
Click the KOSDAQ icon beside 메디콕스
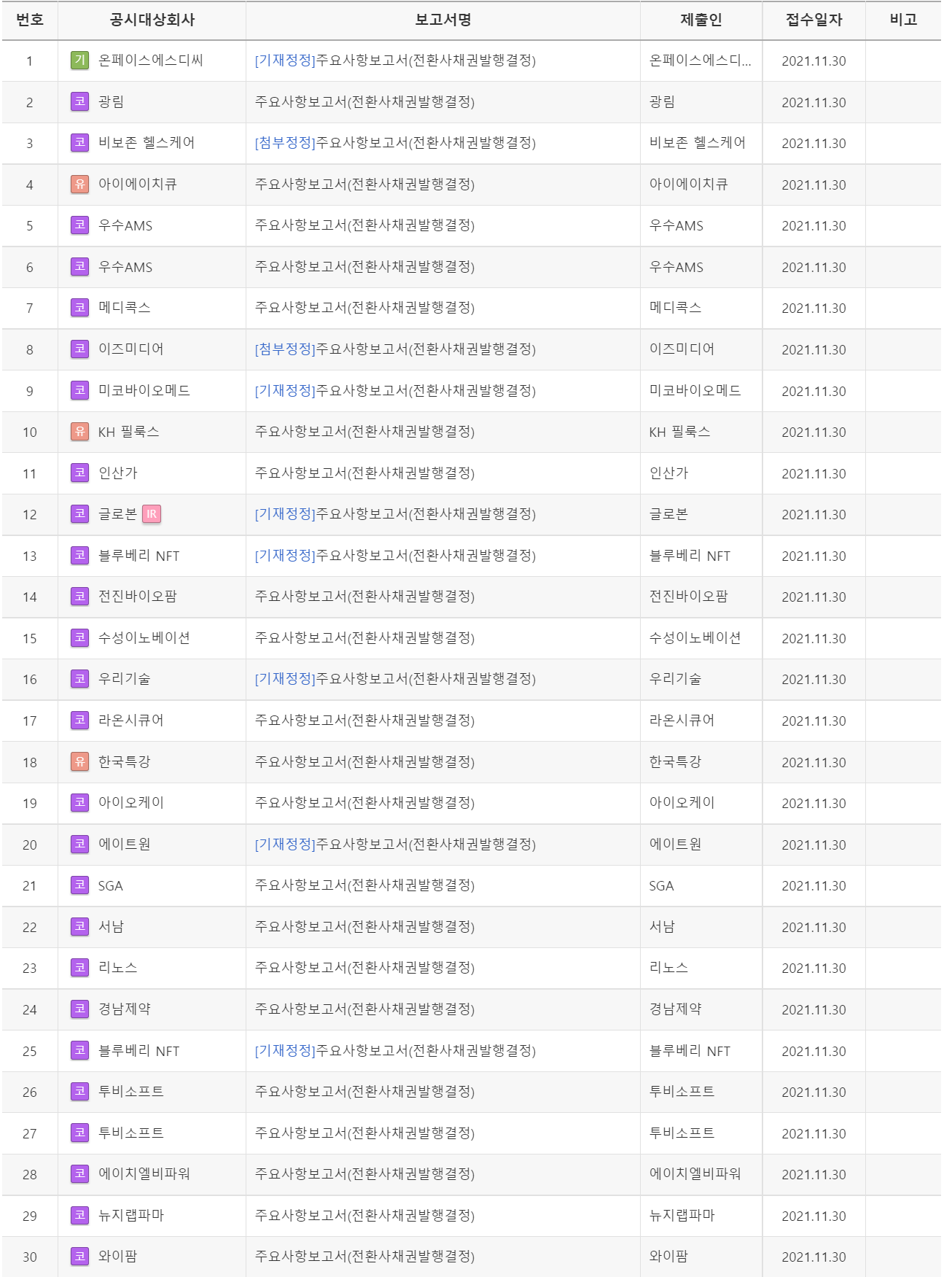(79, 308)
